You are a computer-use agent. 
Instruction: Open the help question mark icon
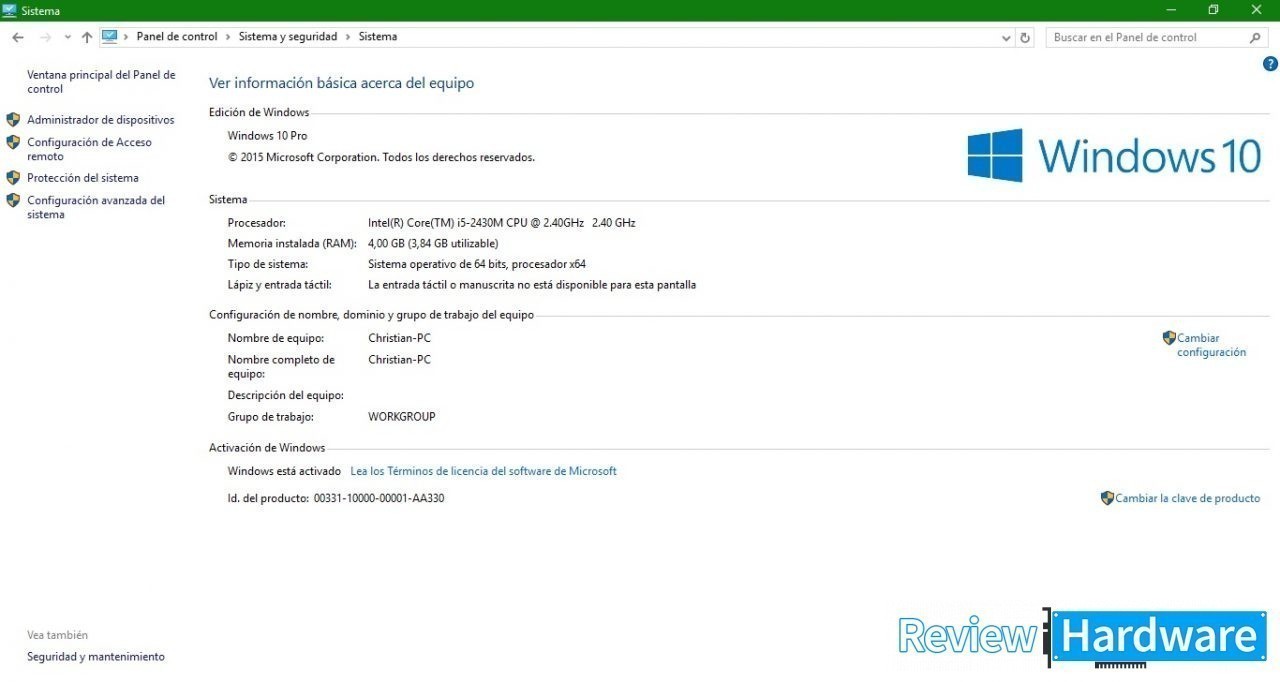(x=1271, y=64)
